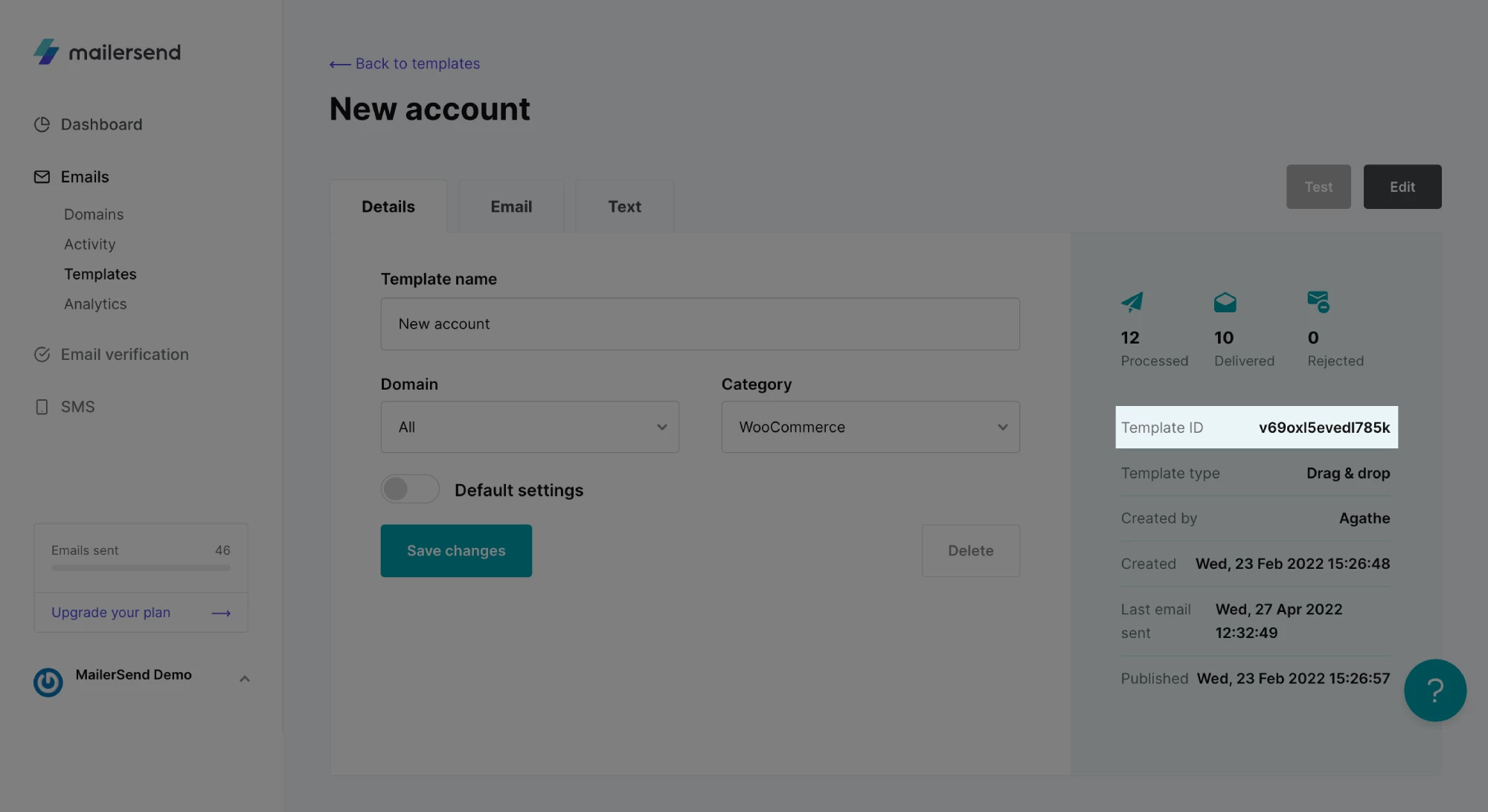The width and height of the screenshot is (1488, 812).
Task: Click the help button icon
Action: pos(1435,690)
